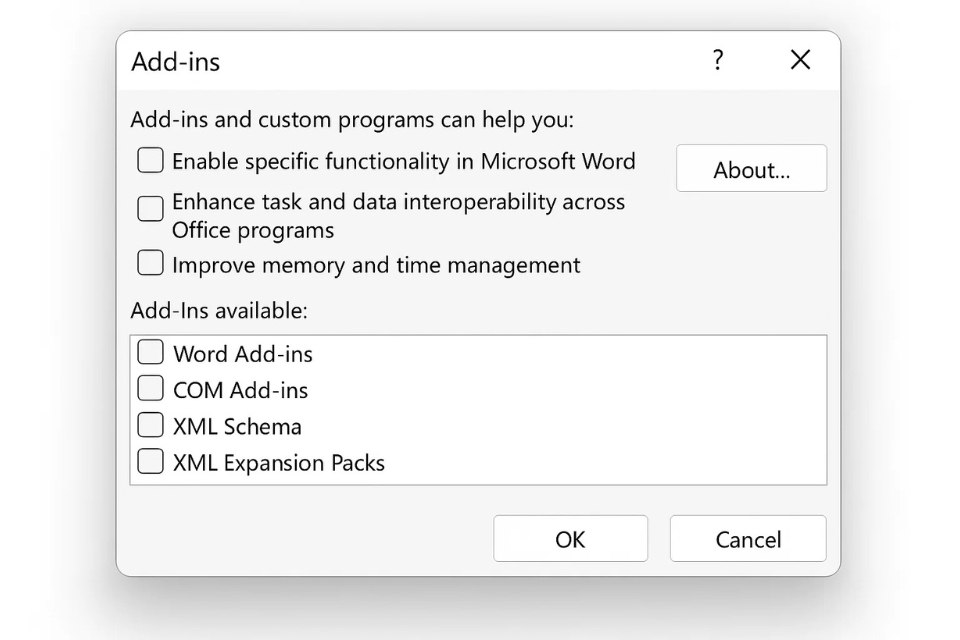Select the COM Add-ins list entry label
This screenshot has height=640, width=960.
(240, 390)
